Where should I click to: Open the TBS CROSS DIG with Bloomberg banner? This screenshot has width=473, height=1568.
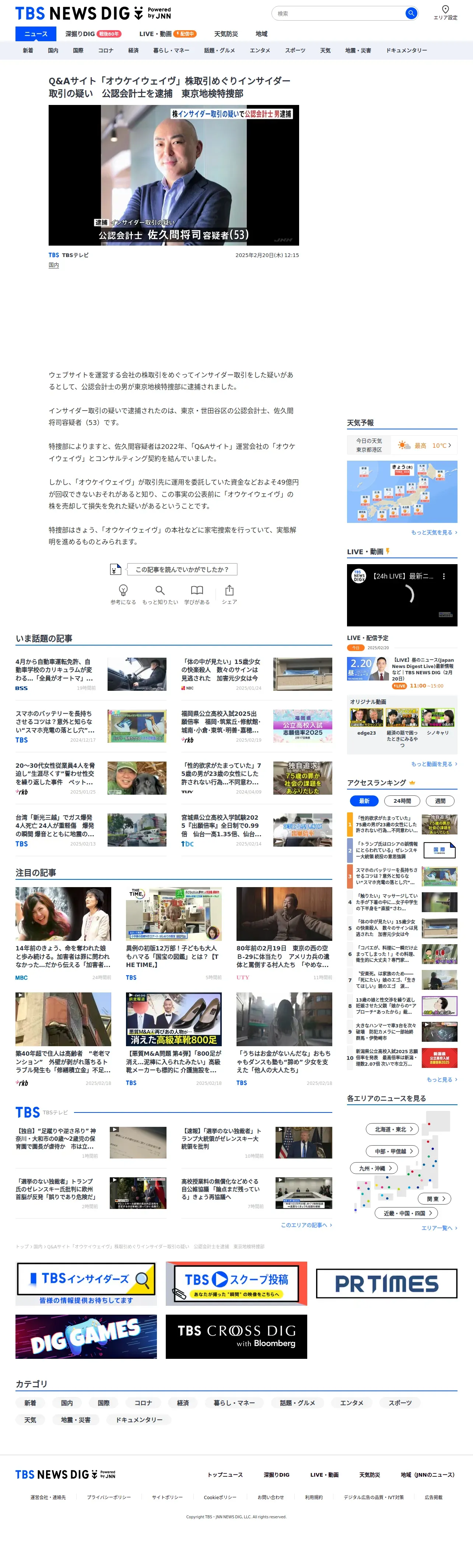pyautogui.click(x=236, y=1336)
